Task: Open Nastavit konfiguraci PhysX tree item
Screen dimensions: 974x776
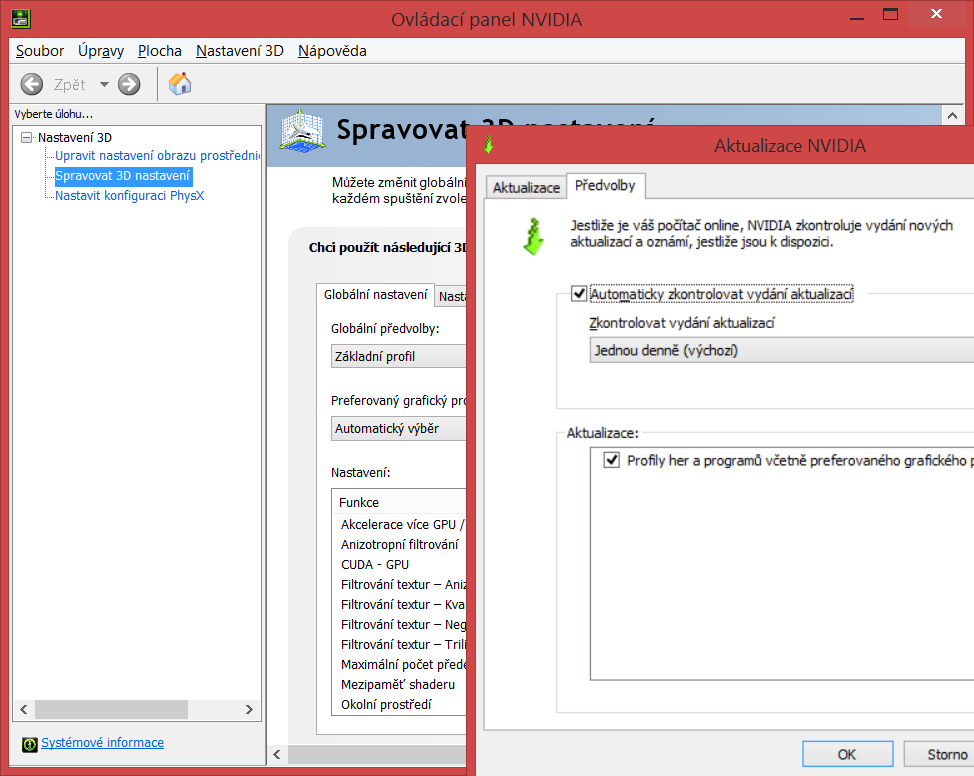Action: click(129, 196)
